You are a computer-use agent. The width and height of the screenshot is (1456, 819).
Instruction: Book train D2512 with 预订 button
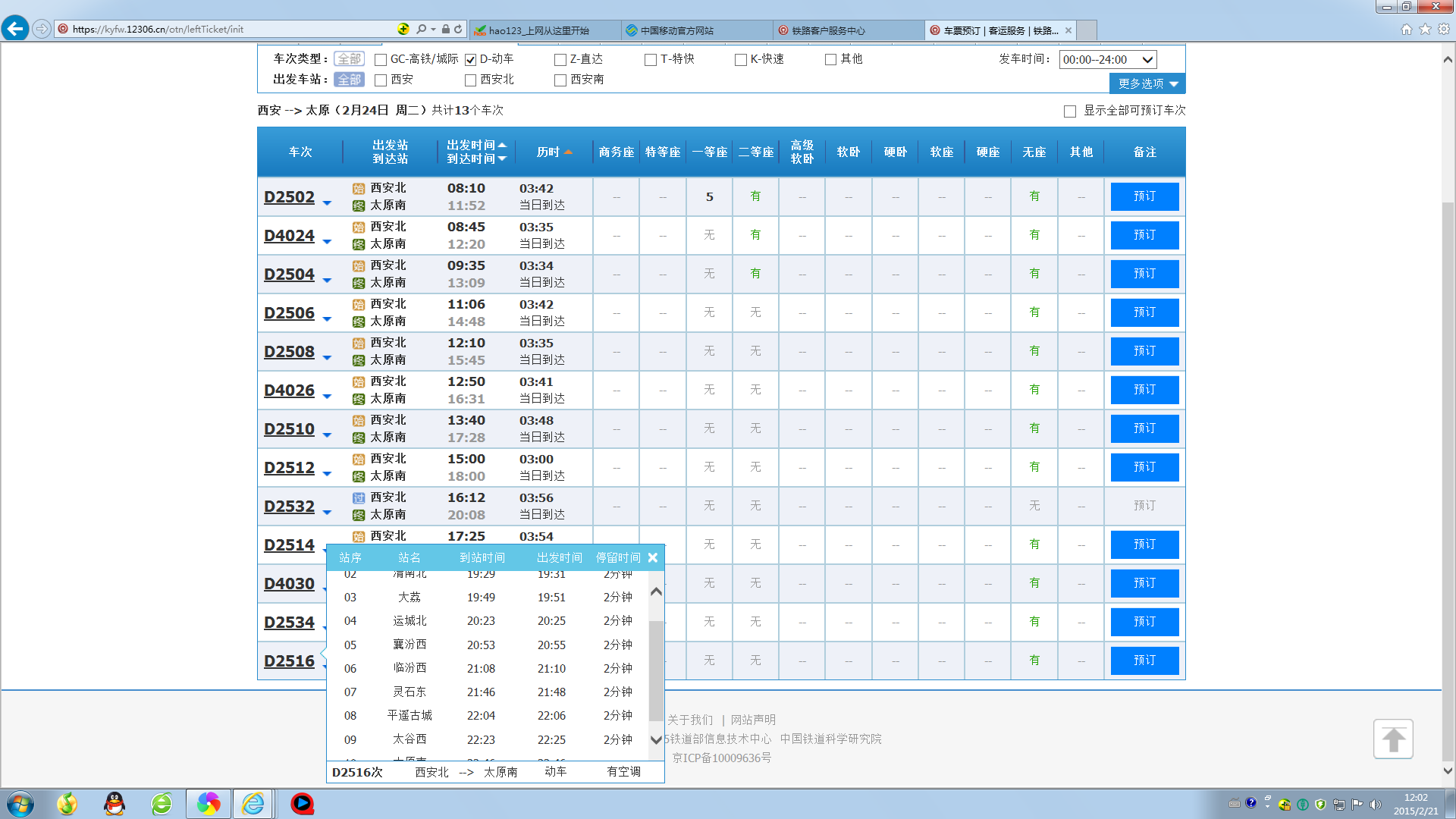click(1144, 467)
